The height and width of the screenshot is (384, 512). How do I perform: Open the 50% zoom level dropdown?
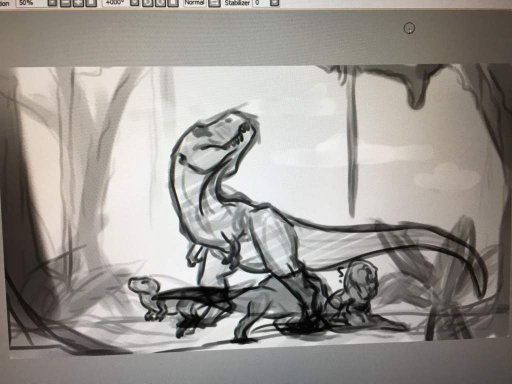click(x=52, y=3)
